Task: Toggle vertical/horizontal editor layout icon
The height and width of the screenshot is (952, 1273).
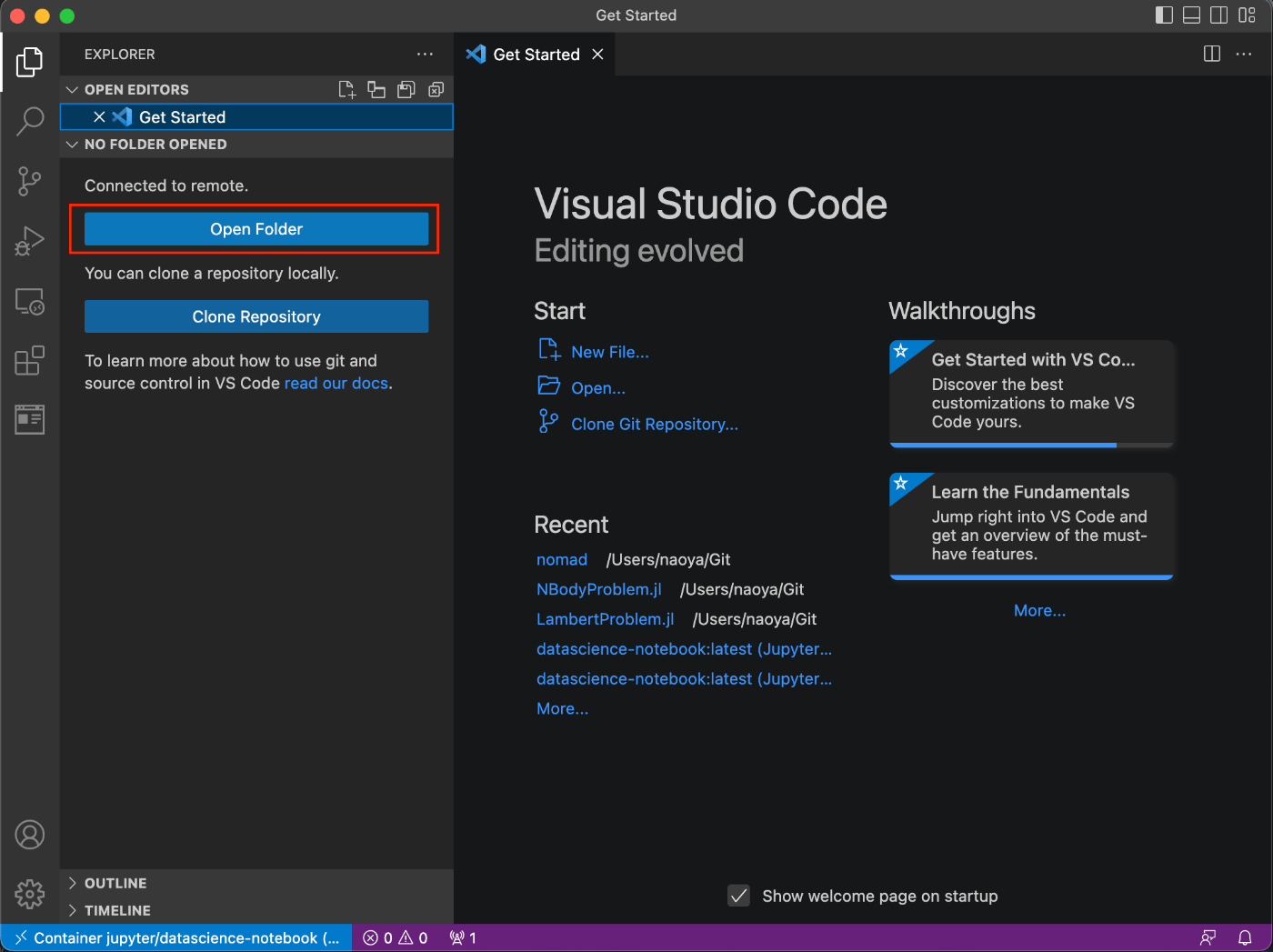Action: 376,89
